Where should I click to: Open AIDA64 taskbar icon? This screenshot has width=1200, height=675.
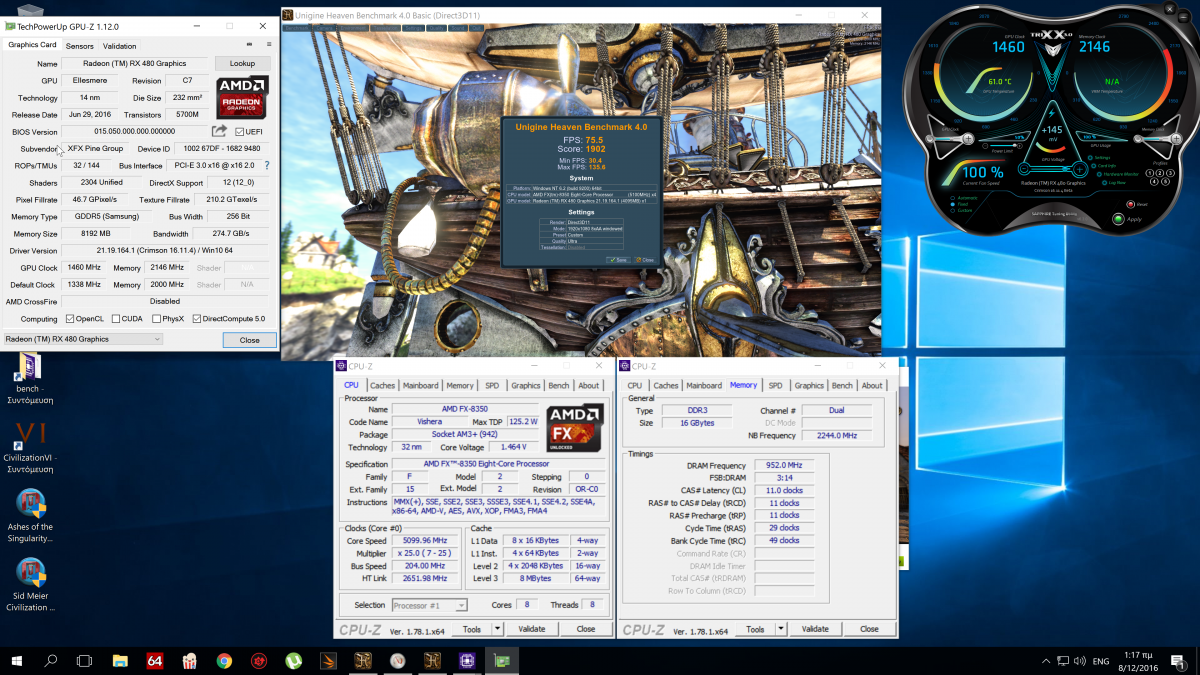(x=155, y=661)
